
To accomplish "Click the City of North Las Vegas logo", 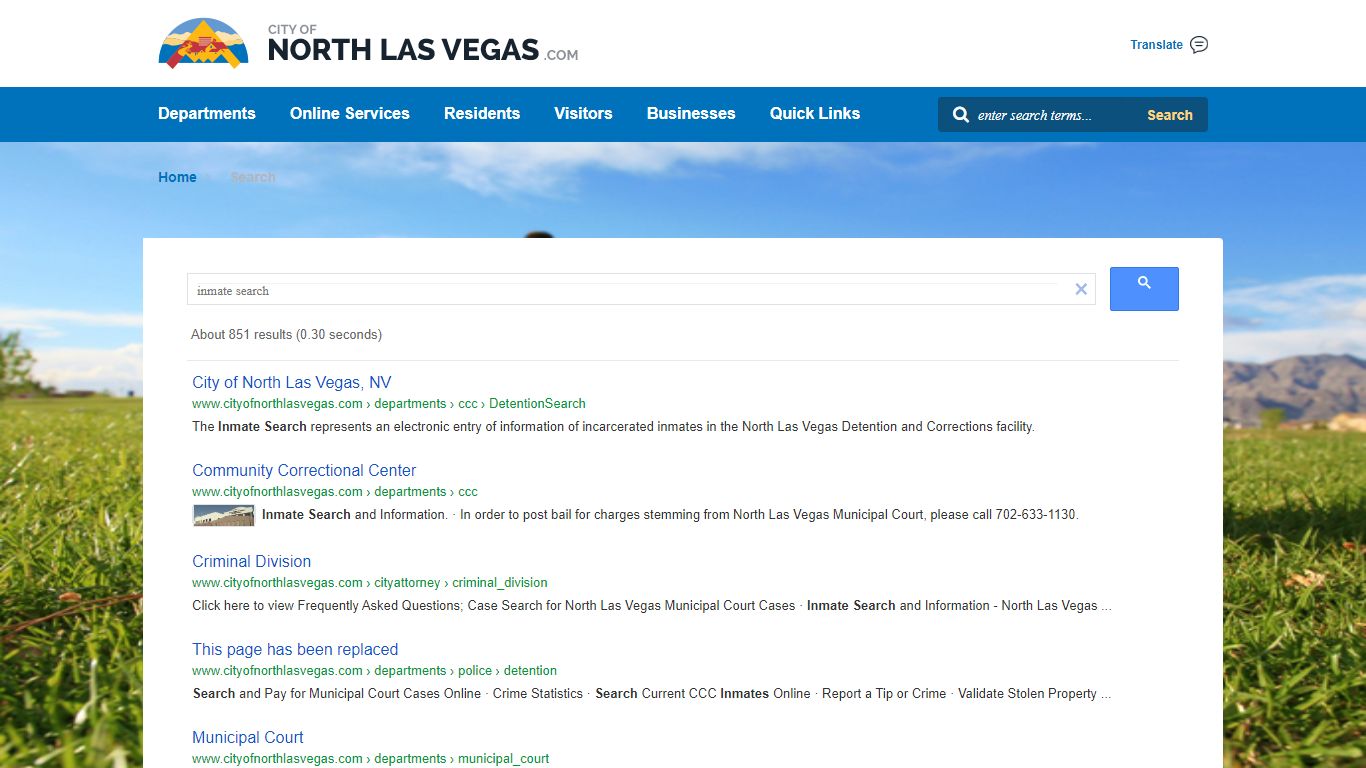I will tap(203, 43).
